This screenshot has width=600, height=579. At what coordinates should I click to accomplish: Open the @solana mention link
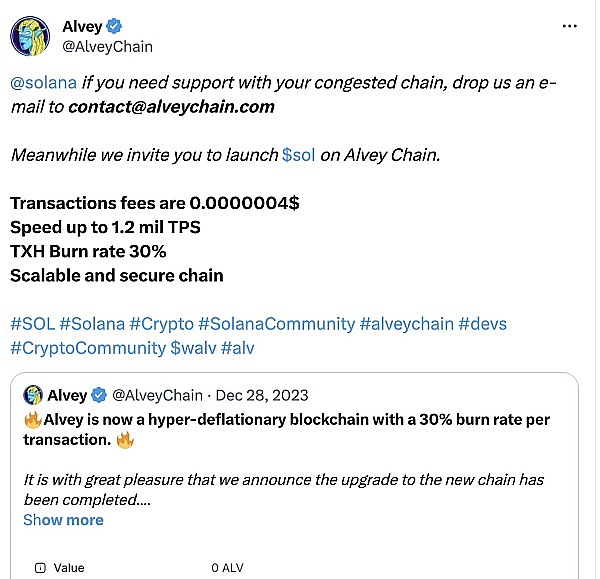click(39, 80)
